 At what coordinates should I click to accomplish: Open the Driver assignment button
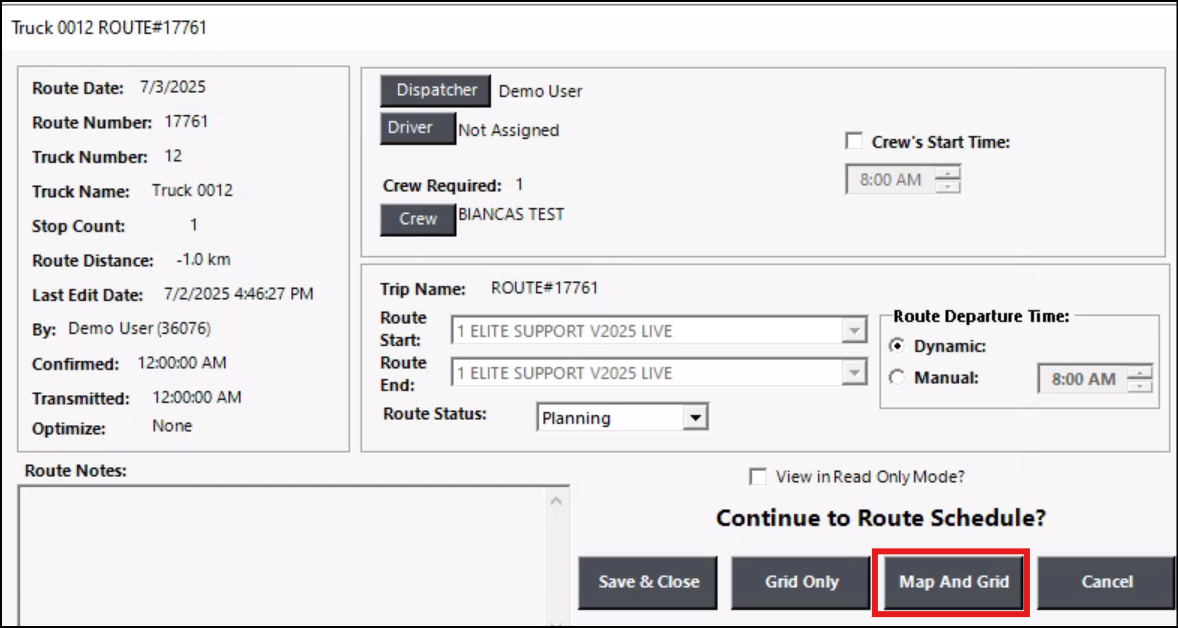pos(417,128)
